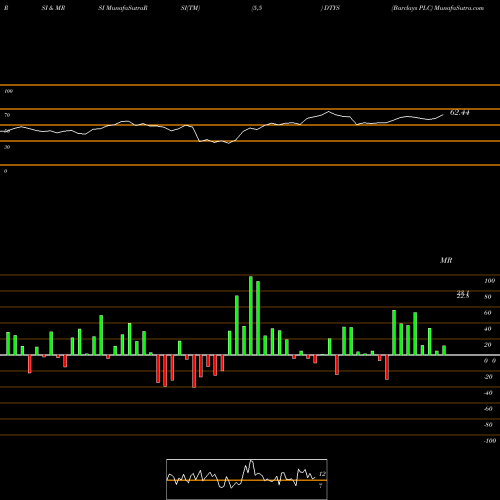Click the 'SI & MR' header text
The width and height of the screenshot is (500, 500).
pos(53,8)
